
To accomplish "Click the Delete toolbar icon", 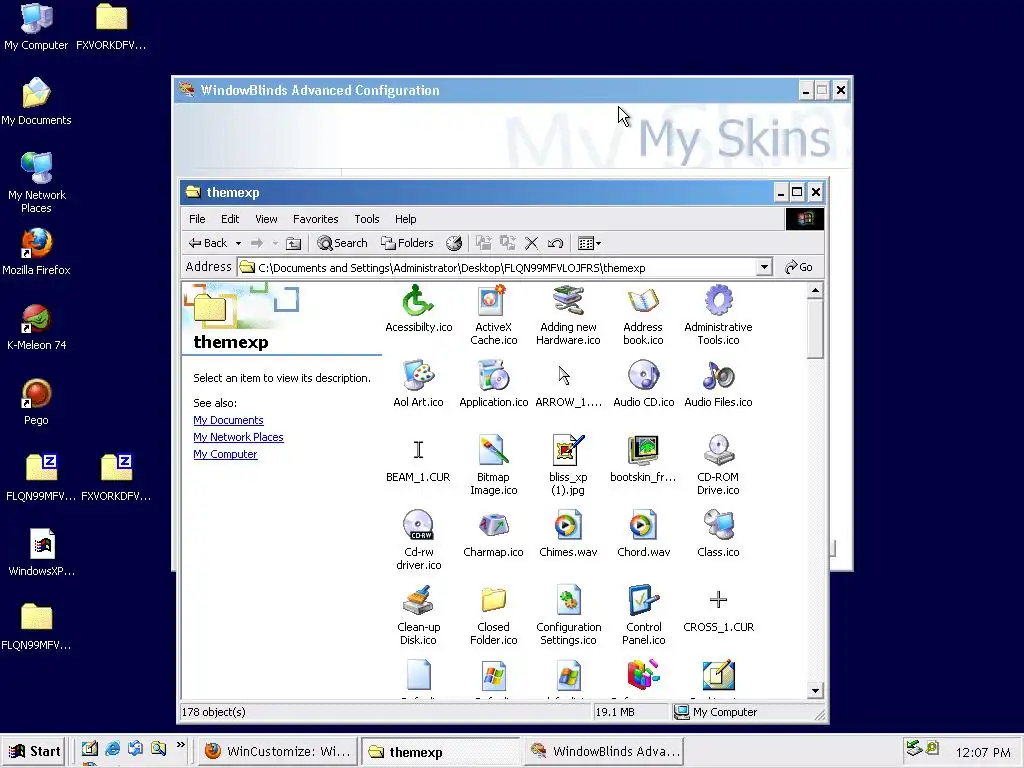I will pos(532,244).
